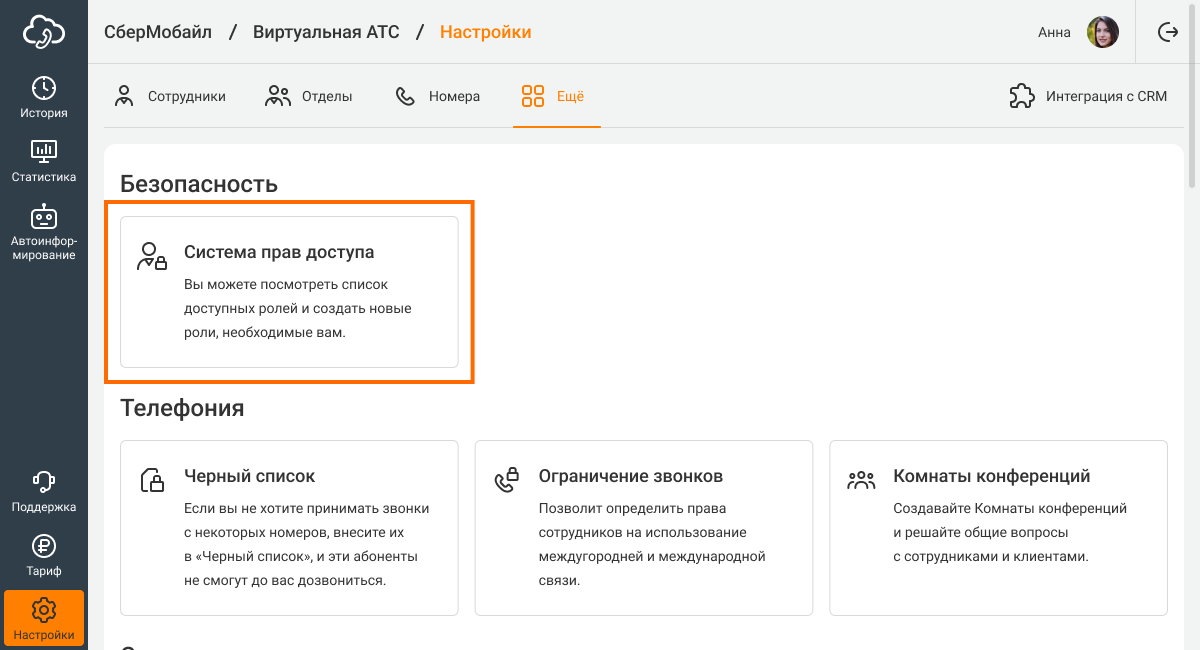Open the История call history section
Viewport: 1200px width, 650px height.
pos(44,97)
